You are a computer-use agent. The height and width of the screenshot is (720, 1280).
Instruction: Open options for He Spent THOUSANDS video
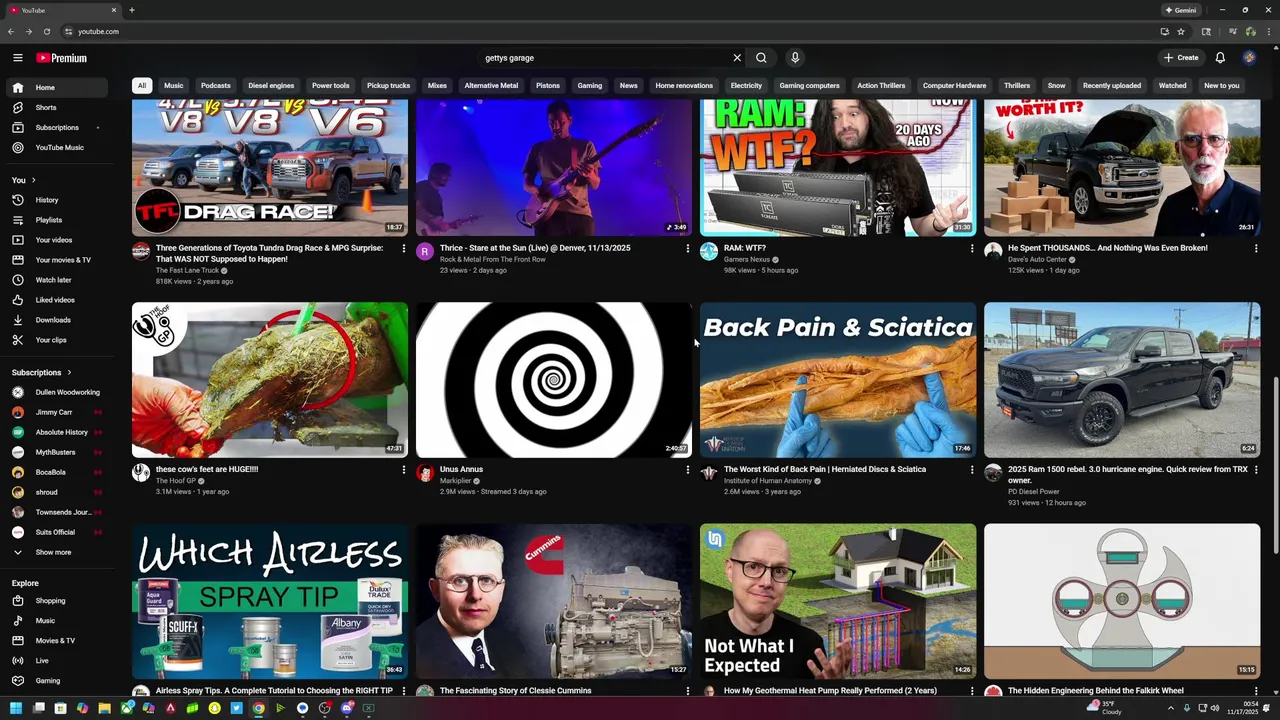(x=1256, y=248)
